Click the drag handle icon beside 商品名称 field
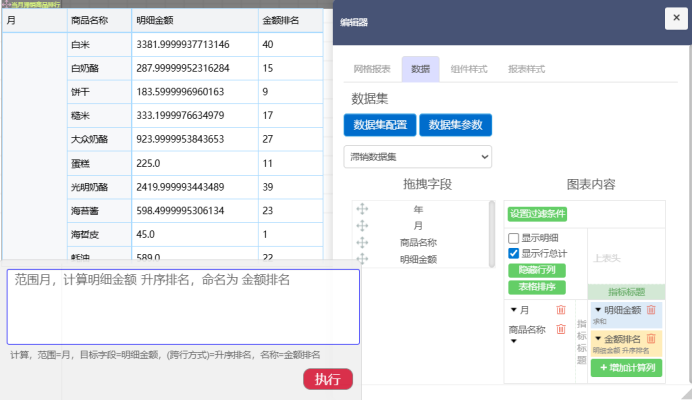Screen dimensions: 692x400 pyautogui.click(x=362, y=242)
